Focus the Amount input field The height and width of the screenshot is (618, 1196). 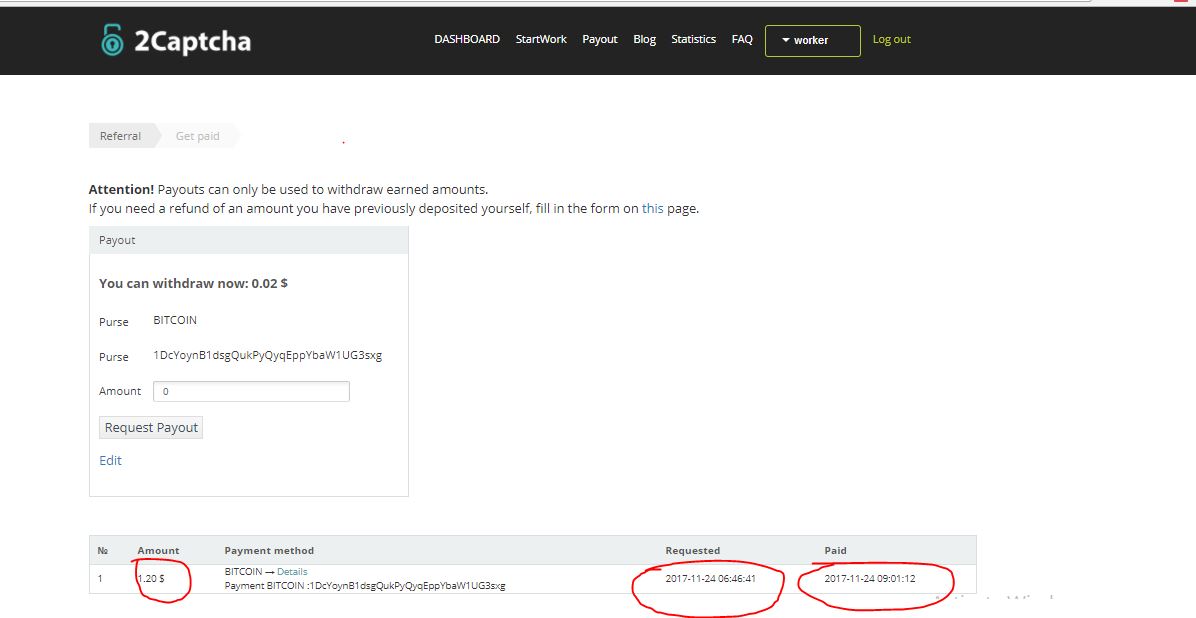tap(251, 392)
